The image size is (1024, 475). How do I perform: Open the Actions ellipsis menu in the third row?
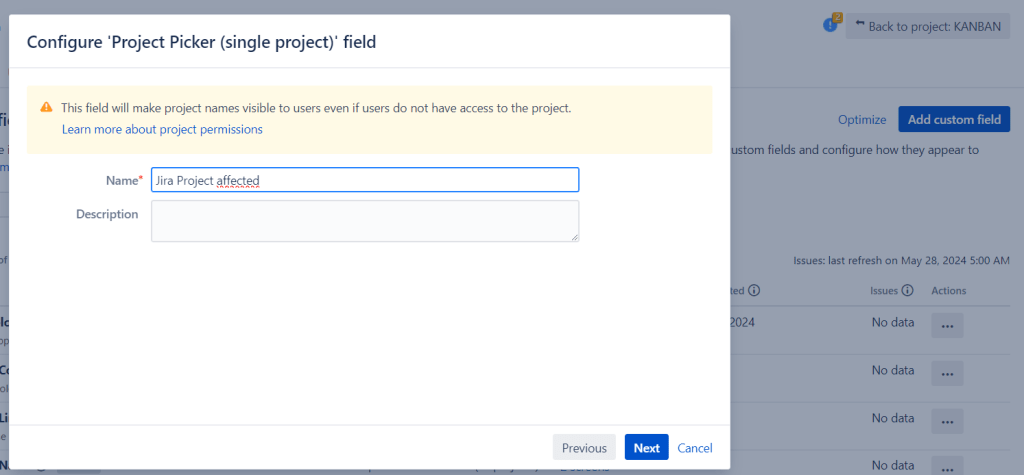(947, 421)
